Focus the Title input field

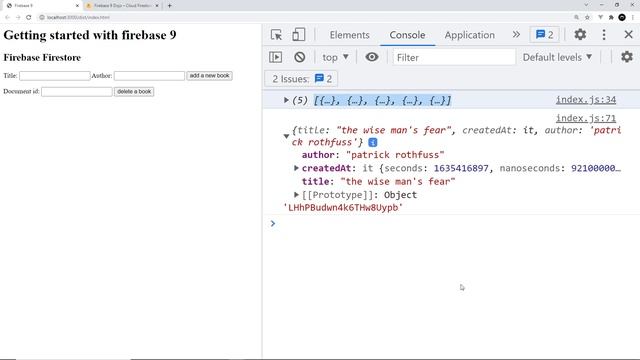[x=55, y=76]
